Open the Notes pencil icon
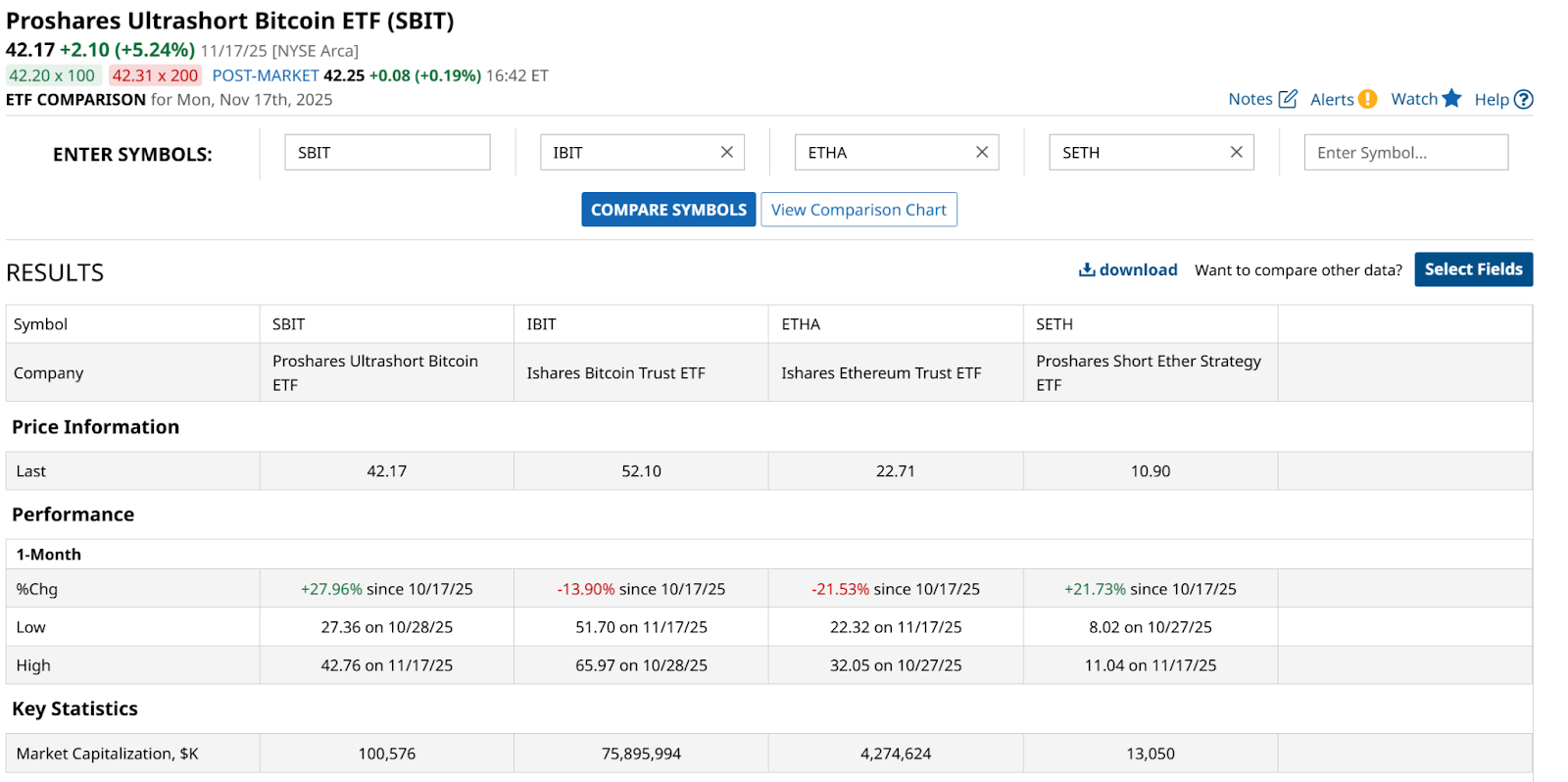Image resolution: width=1568 pixels, height=782 pixels. coord(1288,99)
